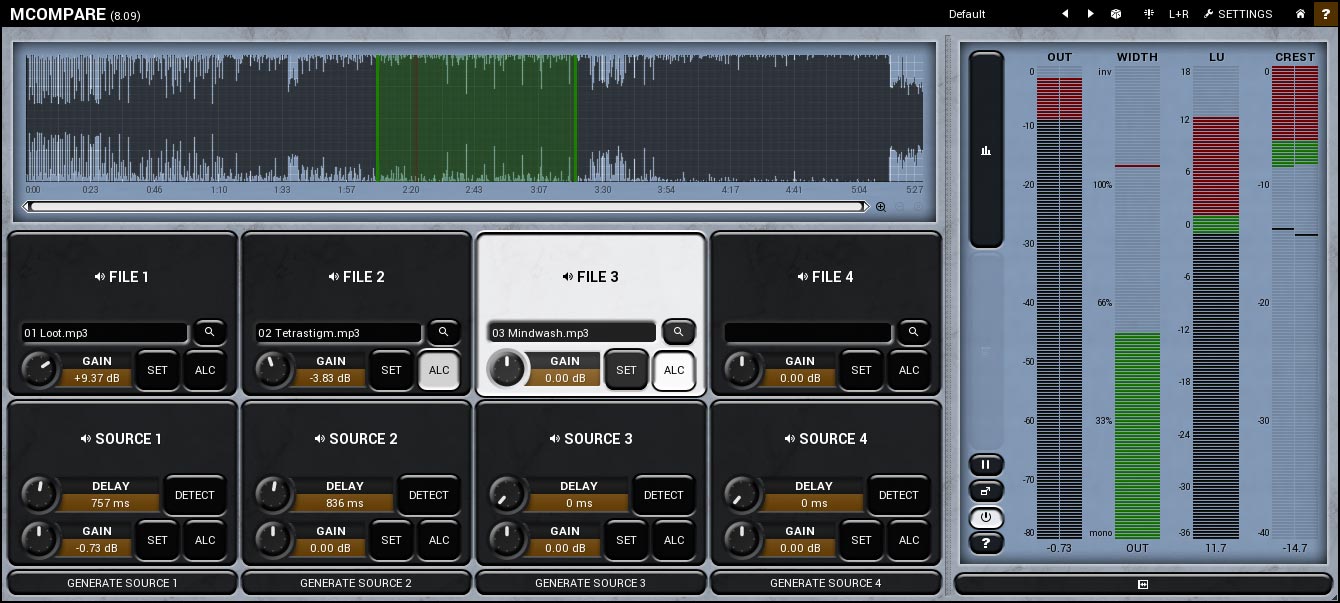1340x603 pixels.
Task: Collapse the meters panel with bottom bar
Action: 1143,584
